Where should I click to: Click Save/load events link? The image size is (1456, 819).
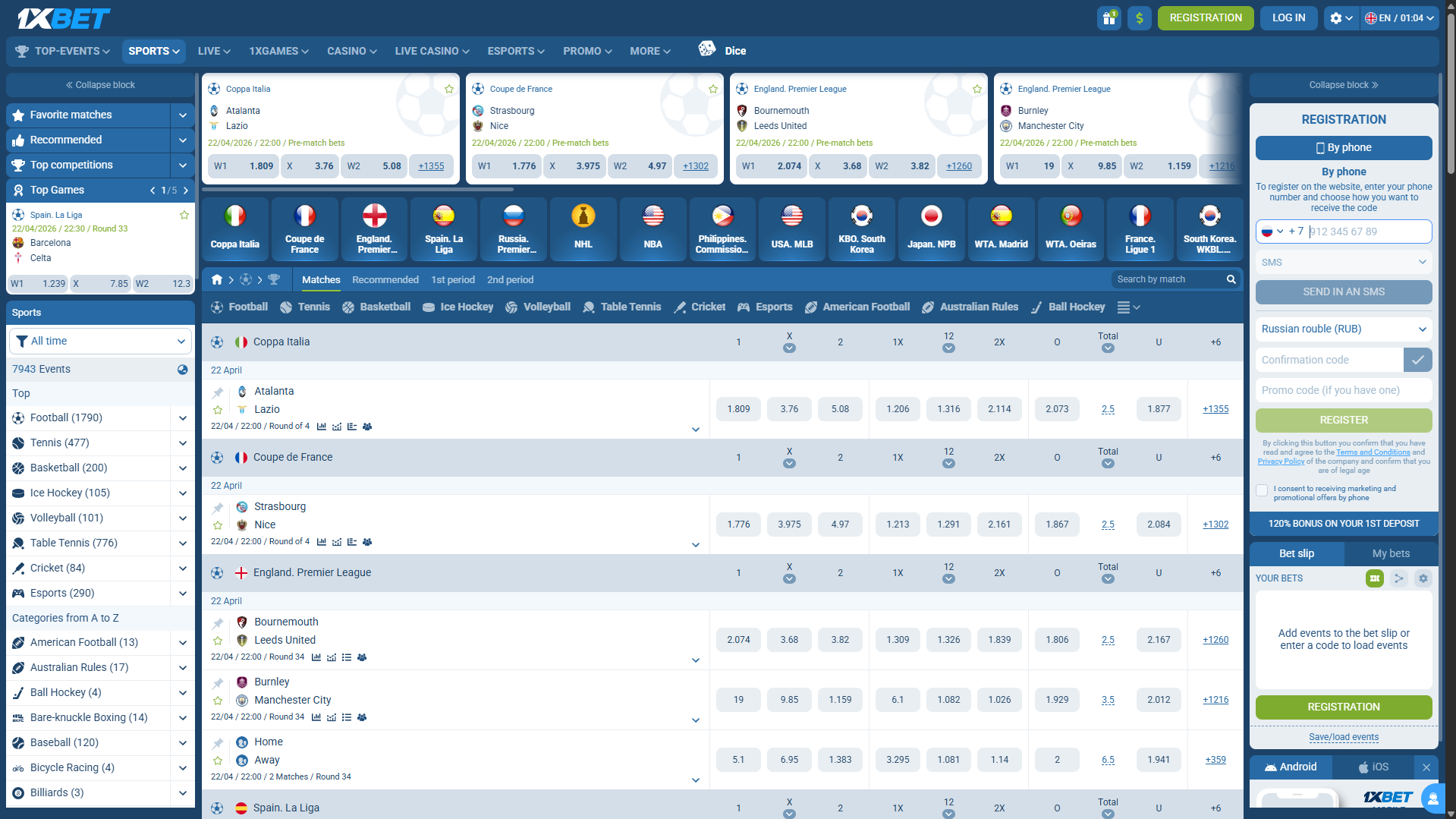point(1344,737)
